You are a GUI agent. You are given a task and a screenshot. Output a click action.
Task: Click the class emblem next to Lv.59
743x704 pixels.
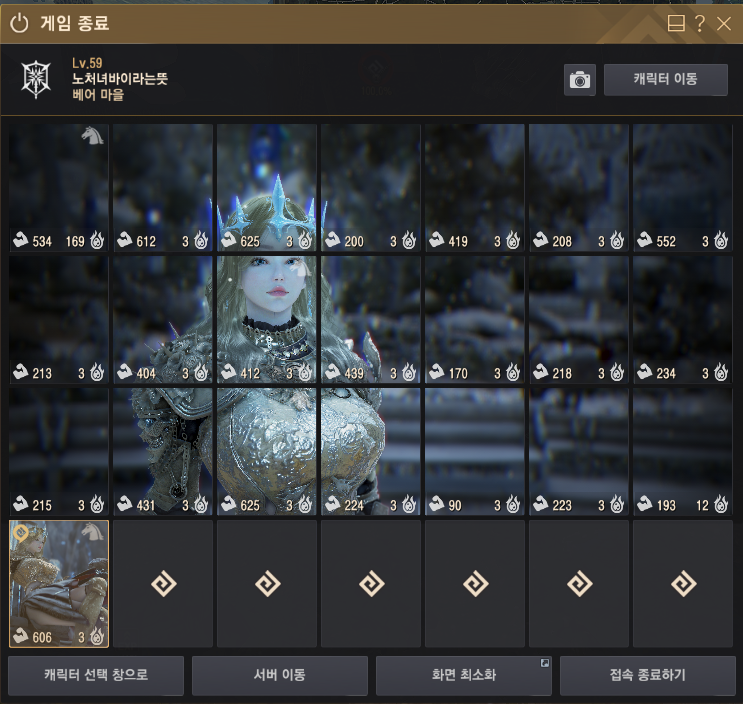tap(36, 79)
